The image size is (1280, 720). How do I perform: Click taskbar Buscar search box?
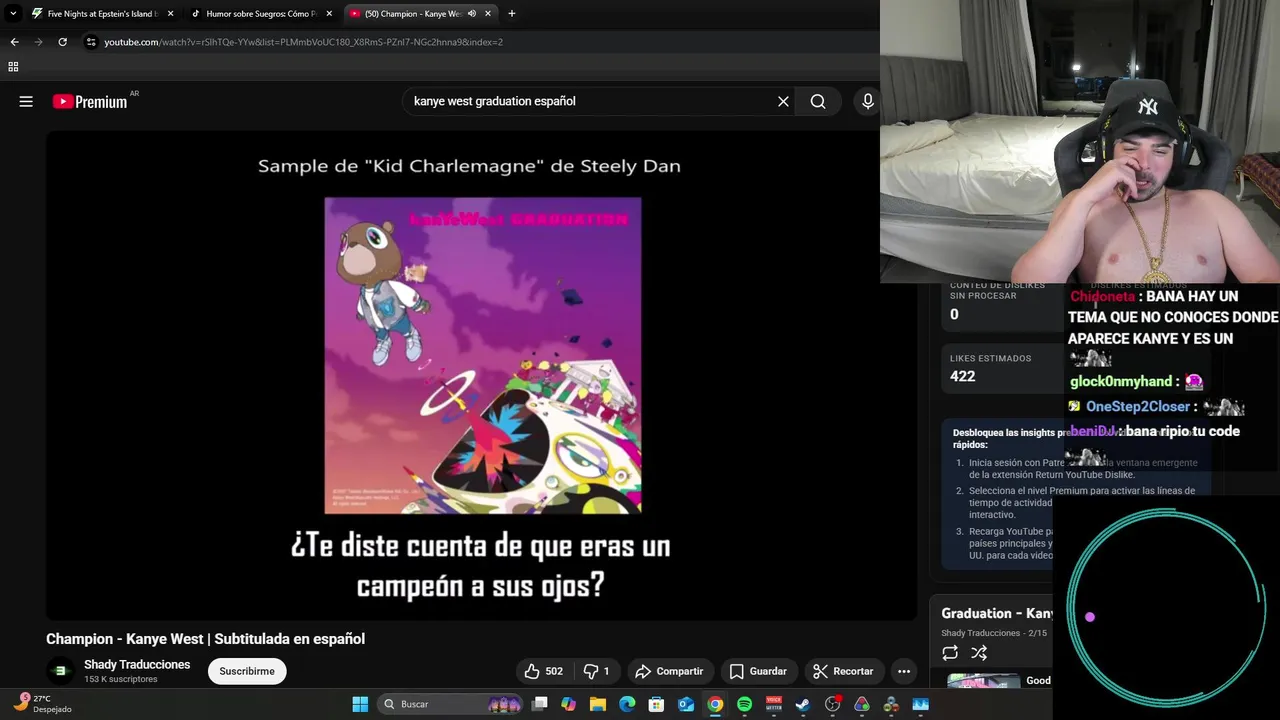452,704
